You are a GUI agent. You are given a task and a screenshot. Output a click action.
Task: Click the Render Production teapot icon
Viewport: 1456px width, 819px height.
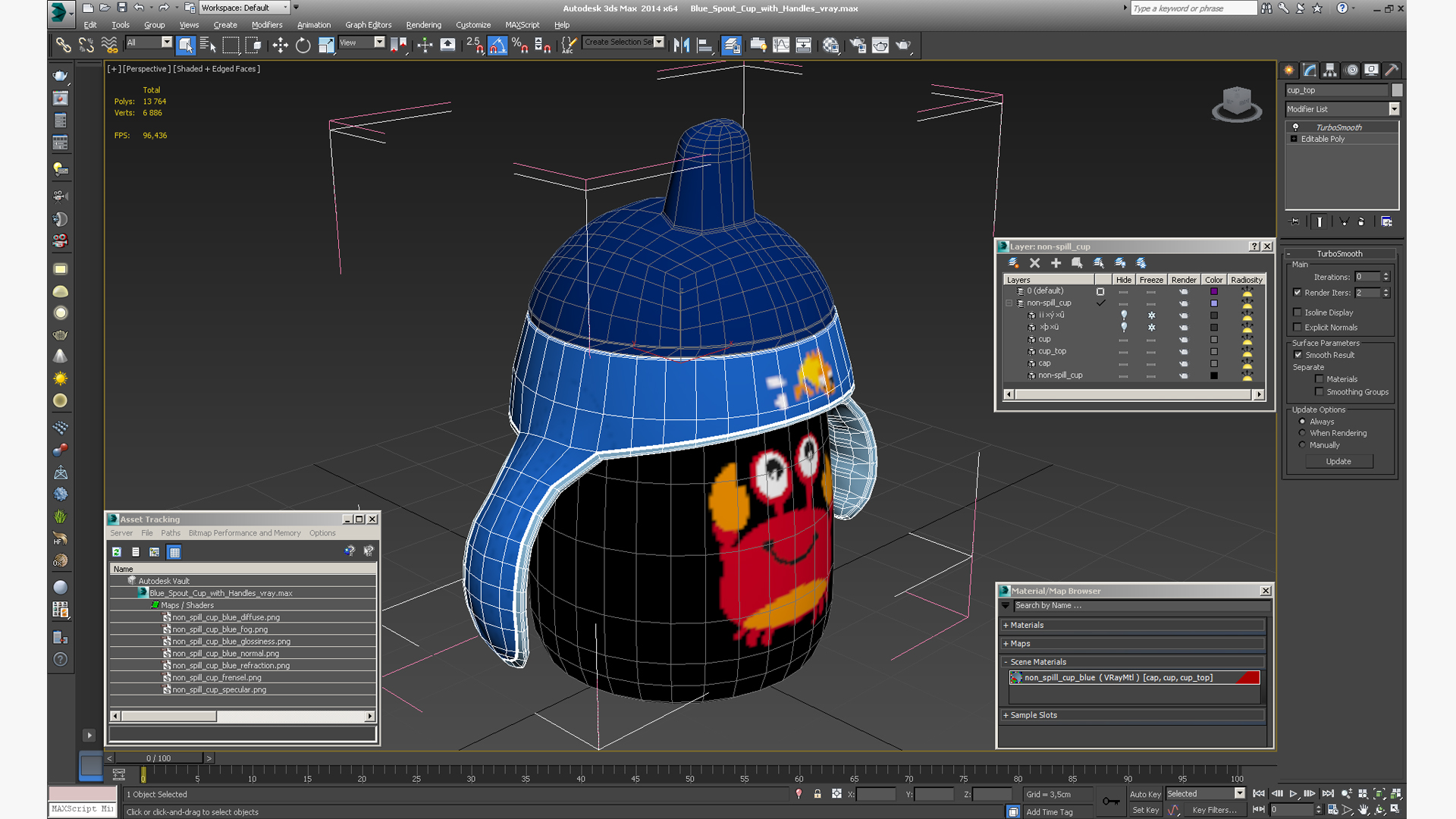(x=903, y=45)
